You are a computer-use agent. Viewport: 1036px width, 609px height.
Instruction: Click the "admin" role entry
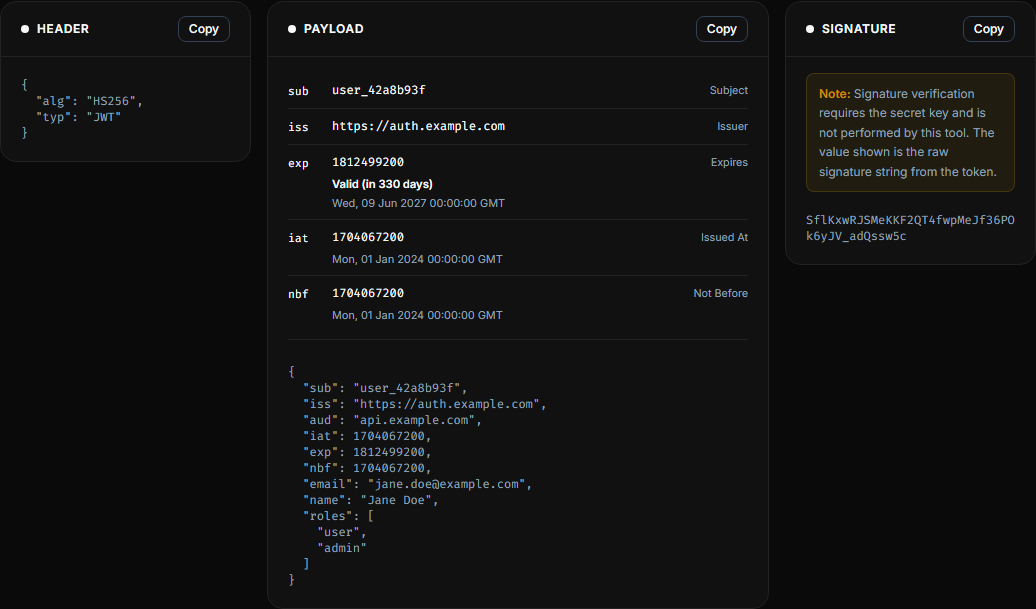[342, 548]
